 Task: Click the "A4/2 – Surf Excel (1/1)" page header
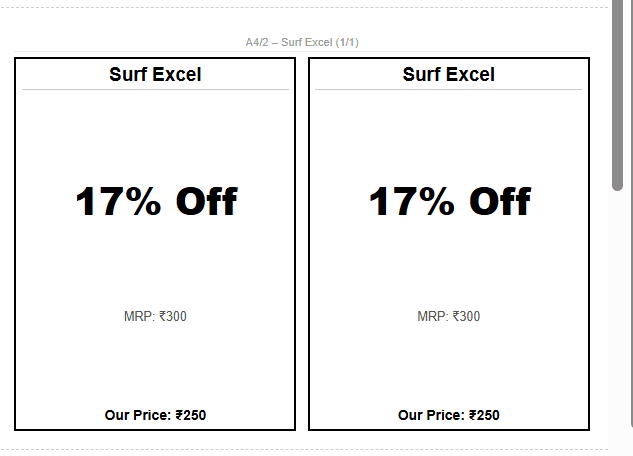point(302,42)
